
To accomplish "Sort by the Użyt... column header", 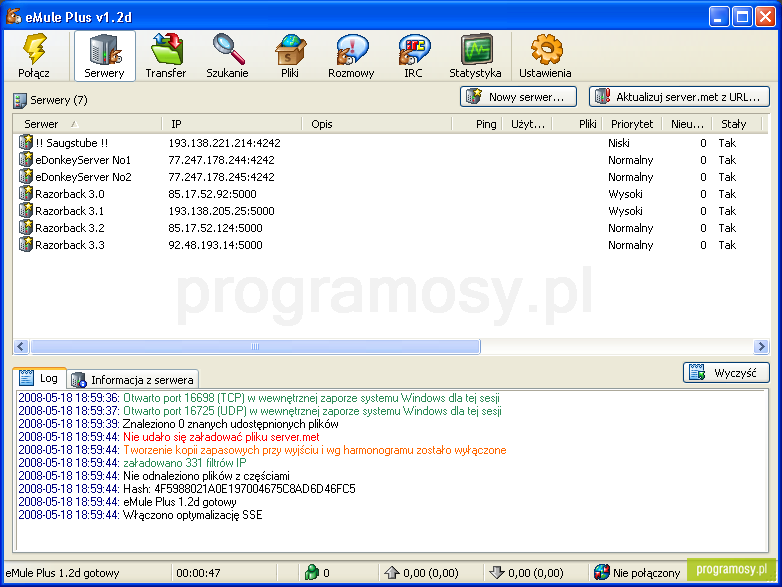I will click(x=527, y=124).
